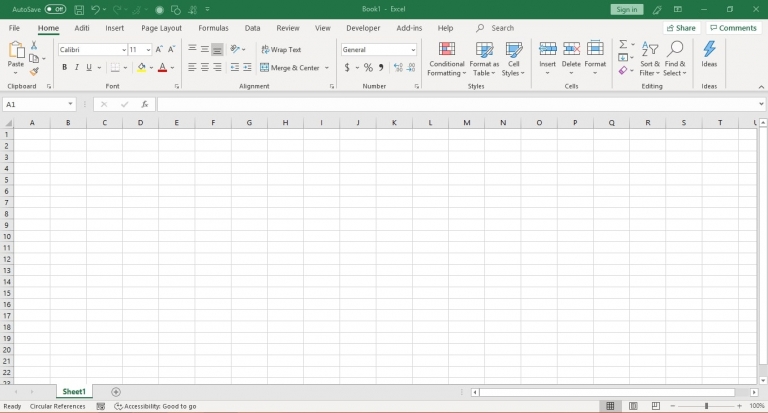Screen dimensions: 768x413
Task: Apply Comma Style icon
Action: [381, 68]
